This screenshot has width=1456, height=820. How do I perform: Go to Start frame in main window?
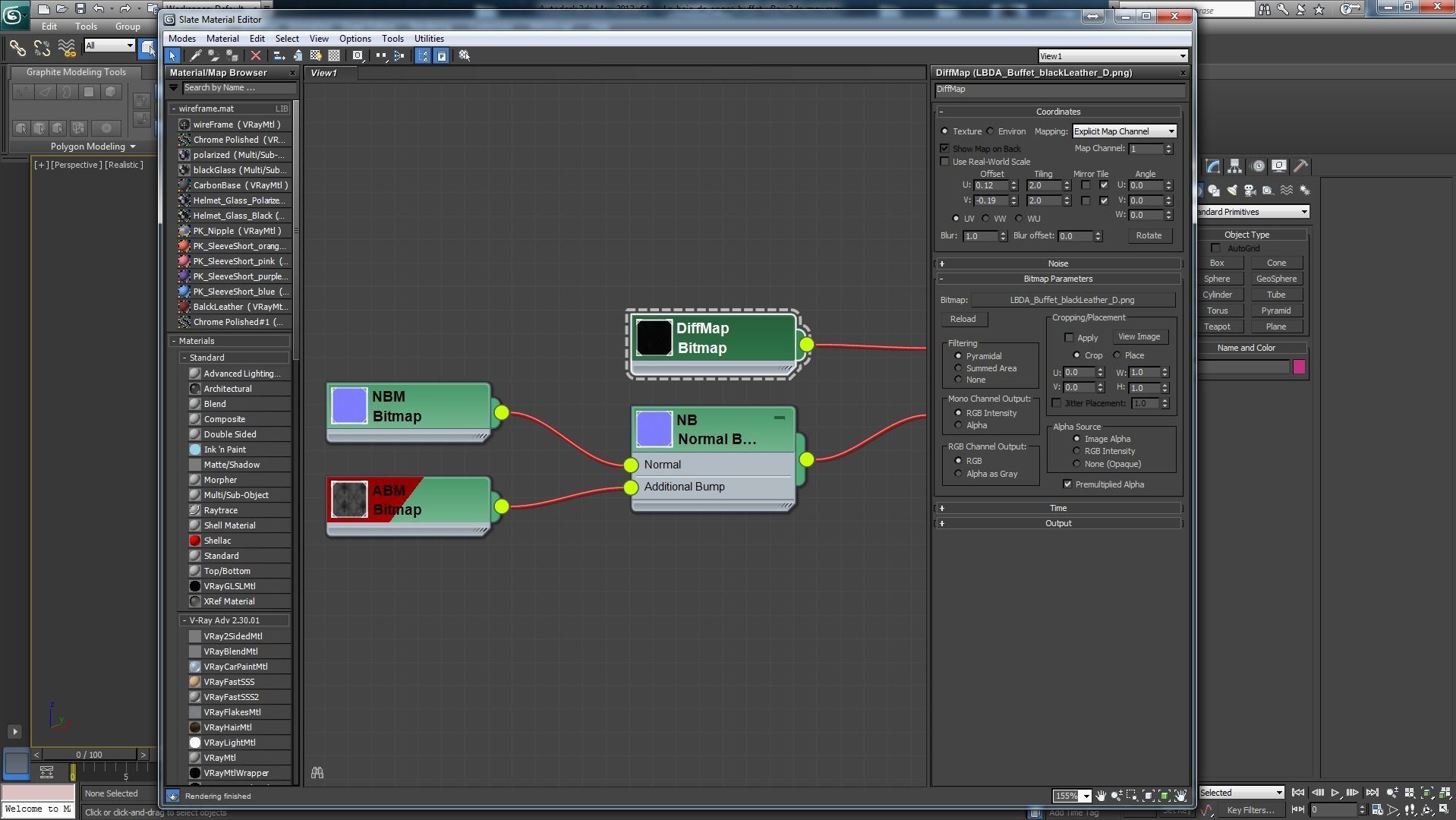(1298, 793)
